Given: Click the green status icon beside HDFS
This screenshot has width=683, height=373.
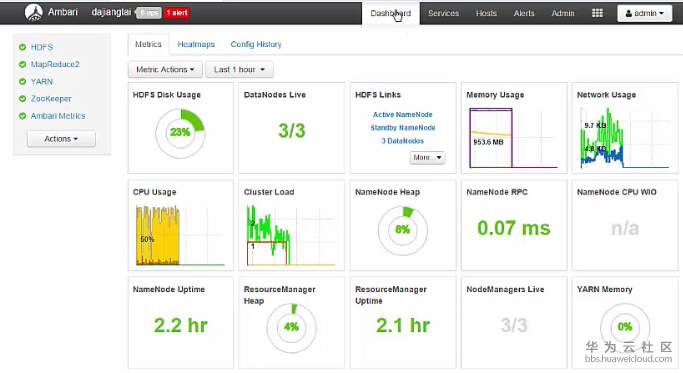Looking at the screenshot, I should 22,47.
